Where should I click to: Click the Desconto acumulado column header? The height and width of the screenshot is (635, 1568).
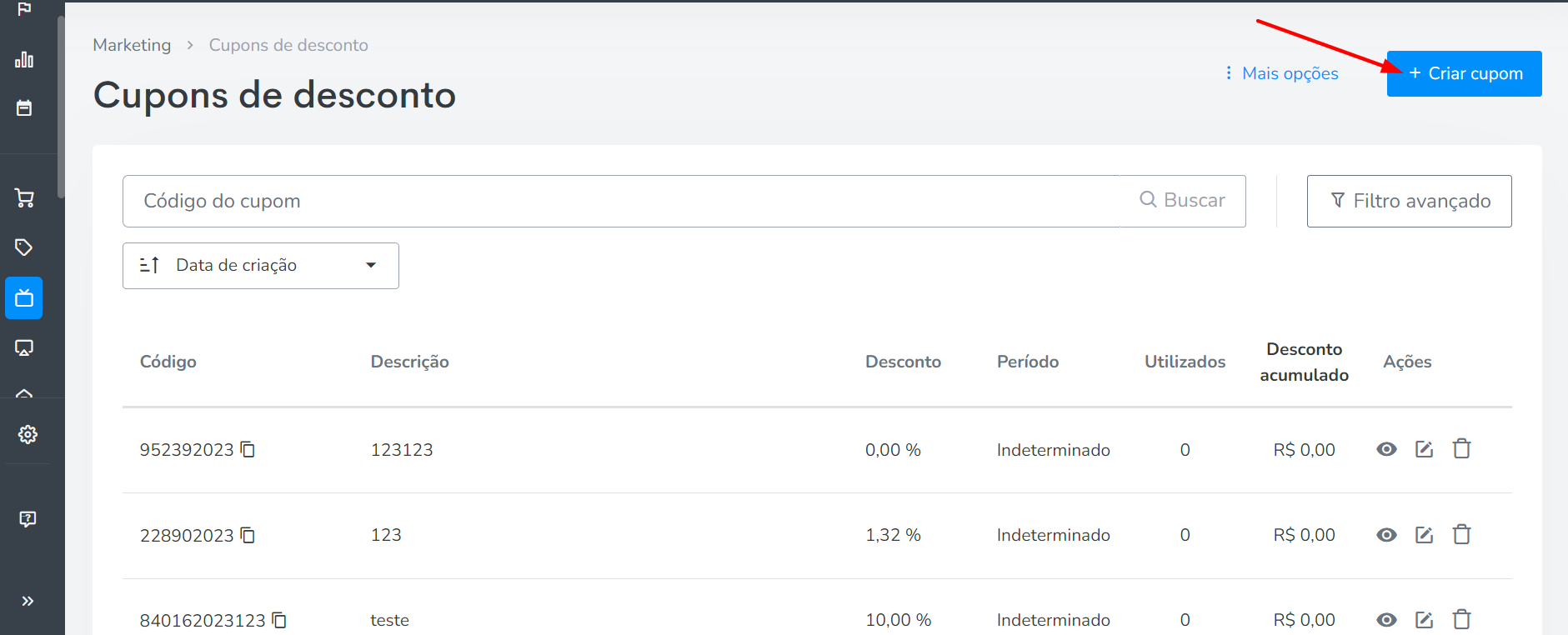tap(1305, 362)
